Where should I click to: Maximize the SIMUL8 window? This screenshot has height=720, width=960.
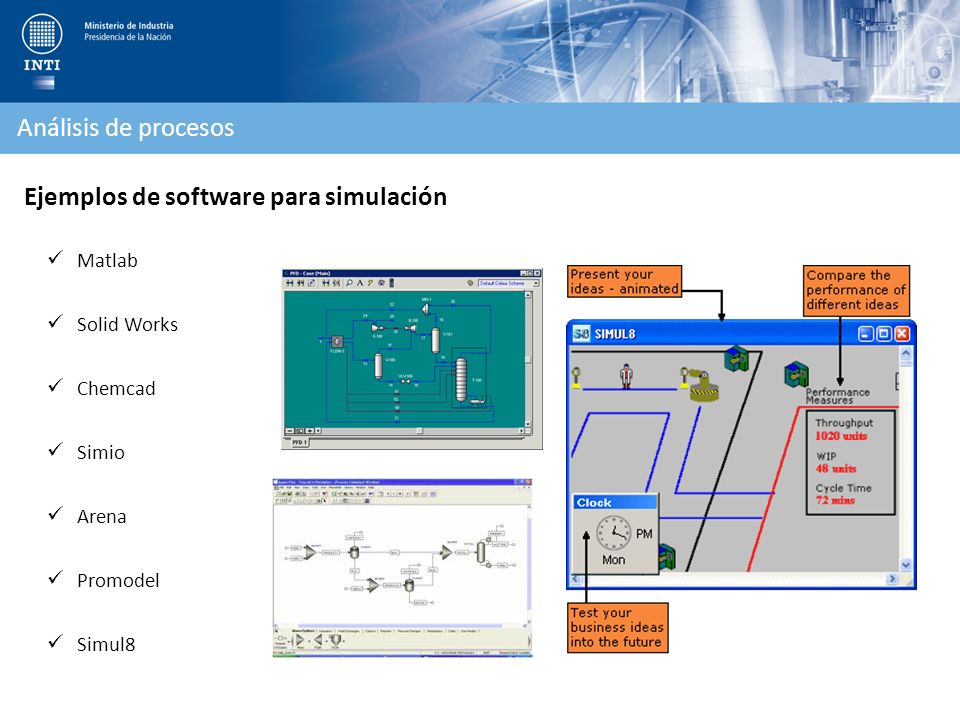click(884, 334)
